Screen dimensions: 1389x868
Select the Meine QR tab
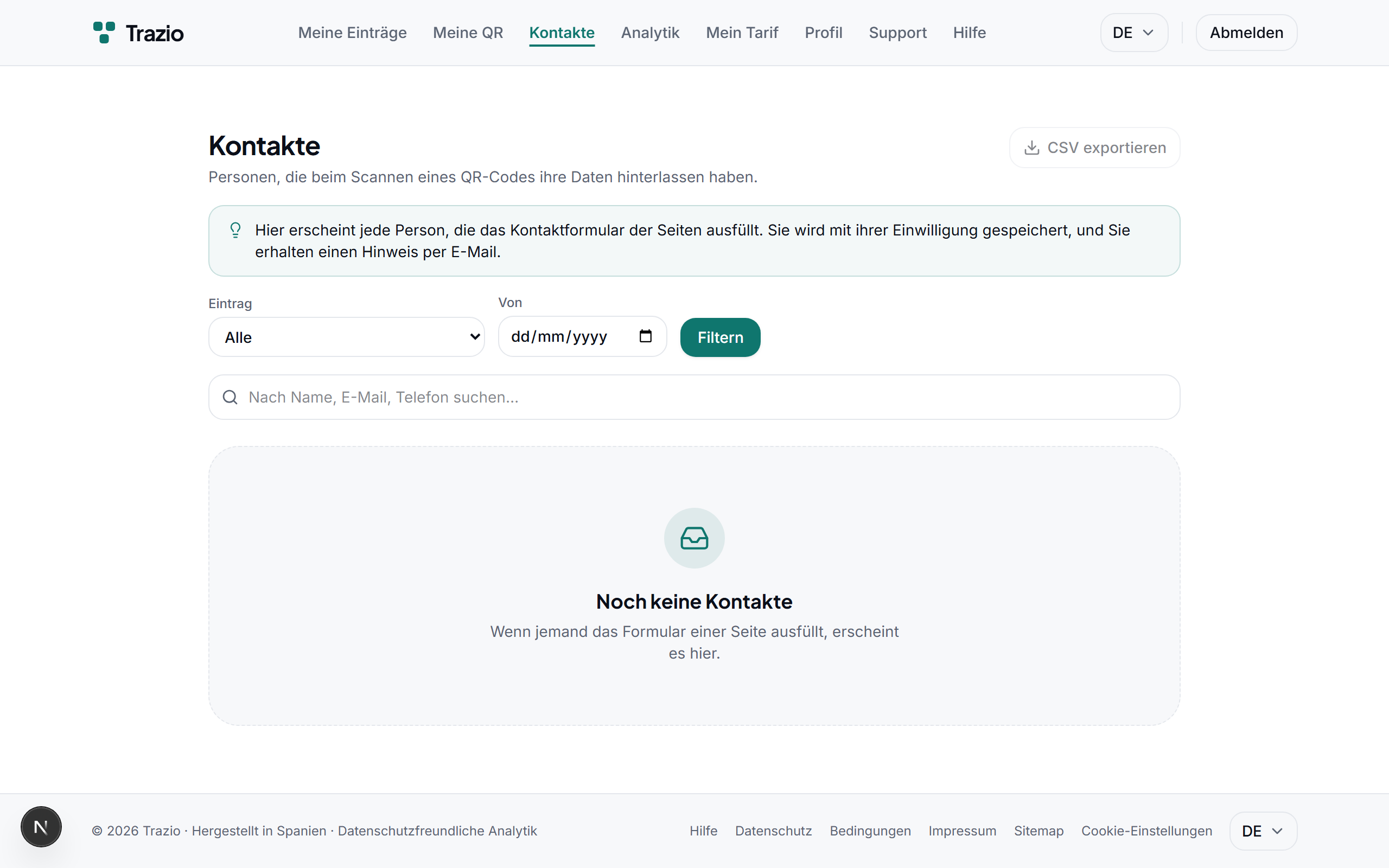(468, 33)
